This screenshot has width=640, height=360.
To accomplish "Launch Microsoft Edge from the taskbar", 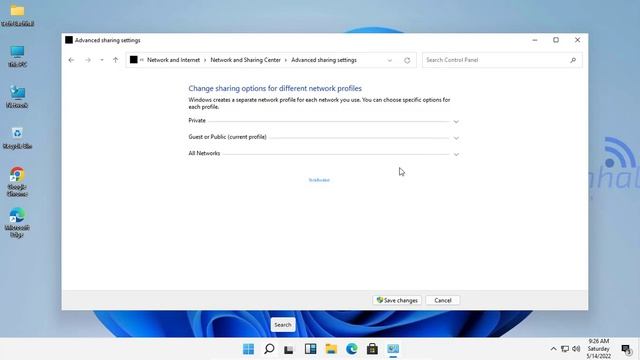I will pos(351,349).
